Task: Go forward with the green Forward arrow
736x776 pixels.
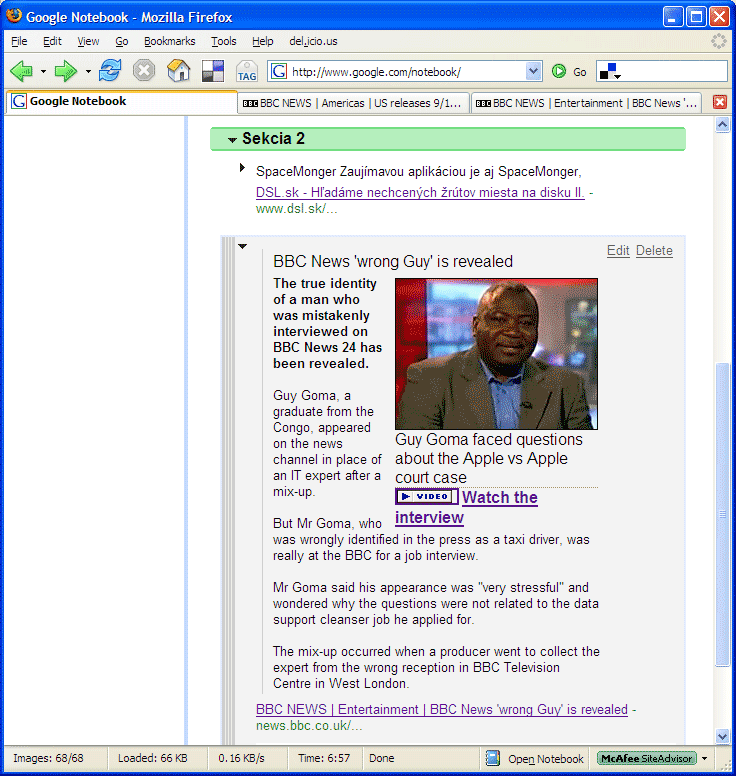Action: pyautogui.click(x=66, y=71)
